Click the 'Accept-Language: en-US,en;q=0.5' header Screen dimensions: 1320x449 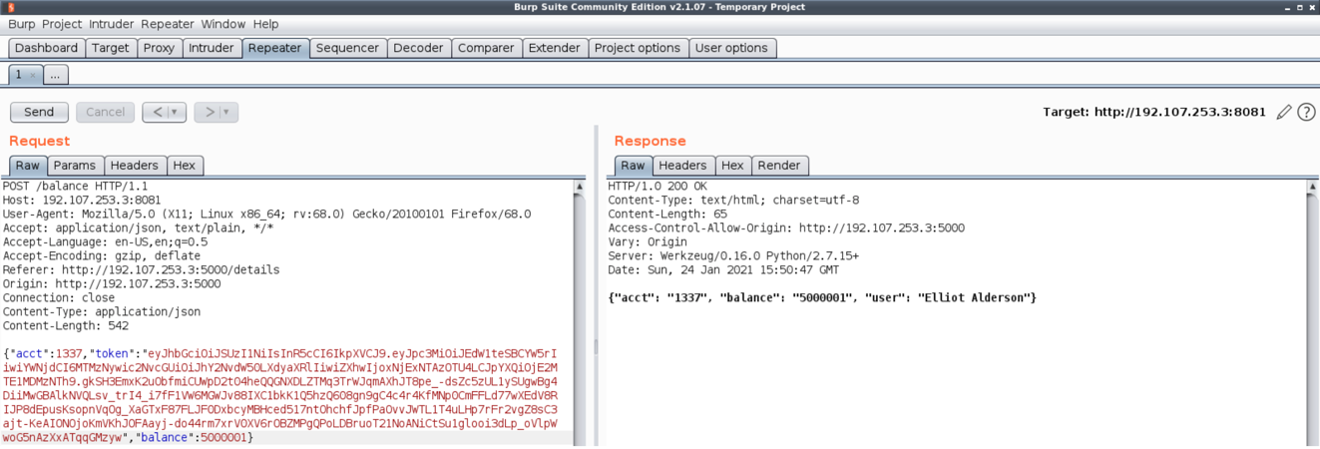pyautogui.click(x=105, y=242)
